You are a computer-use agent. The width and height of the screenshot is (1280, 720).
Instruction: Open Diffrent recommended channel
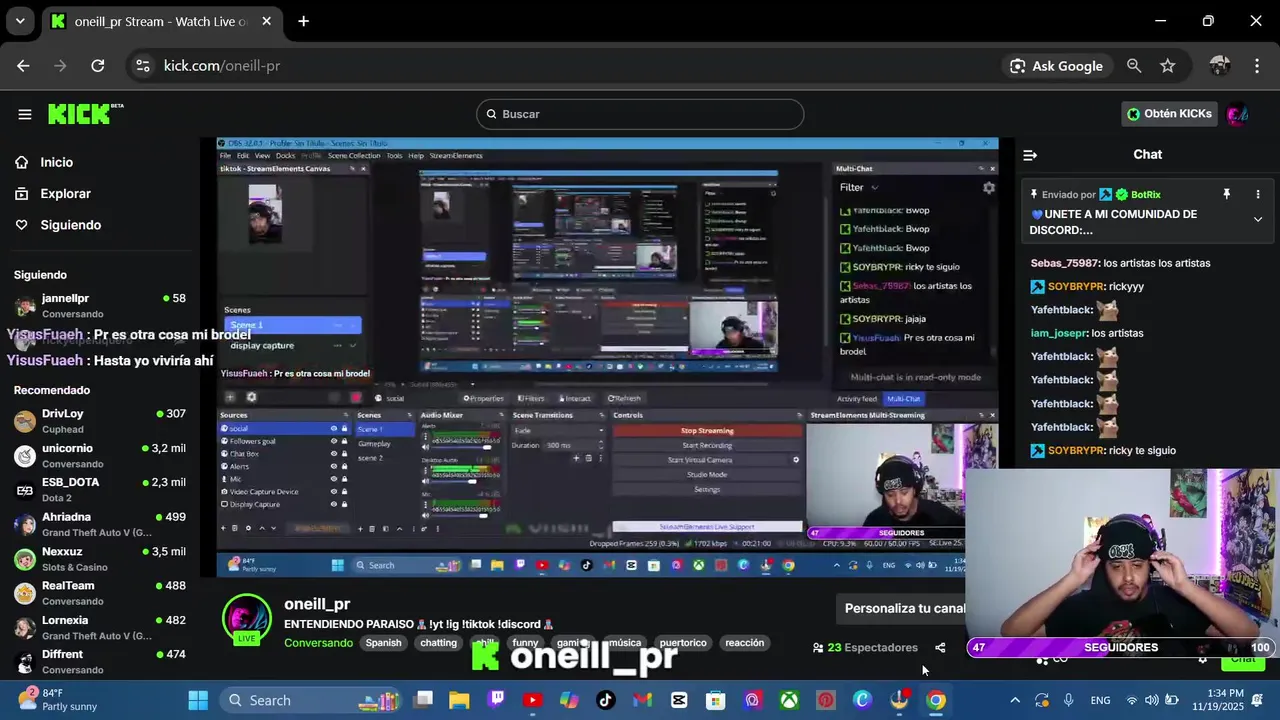[100, 662]
